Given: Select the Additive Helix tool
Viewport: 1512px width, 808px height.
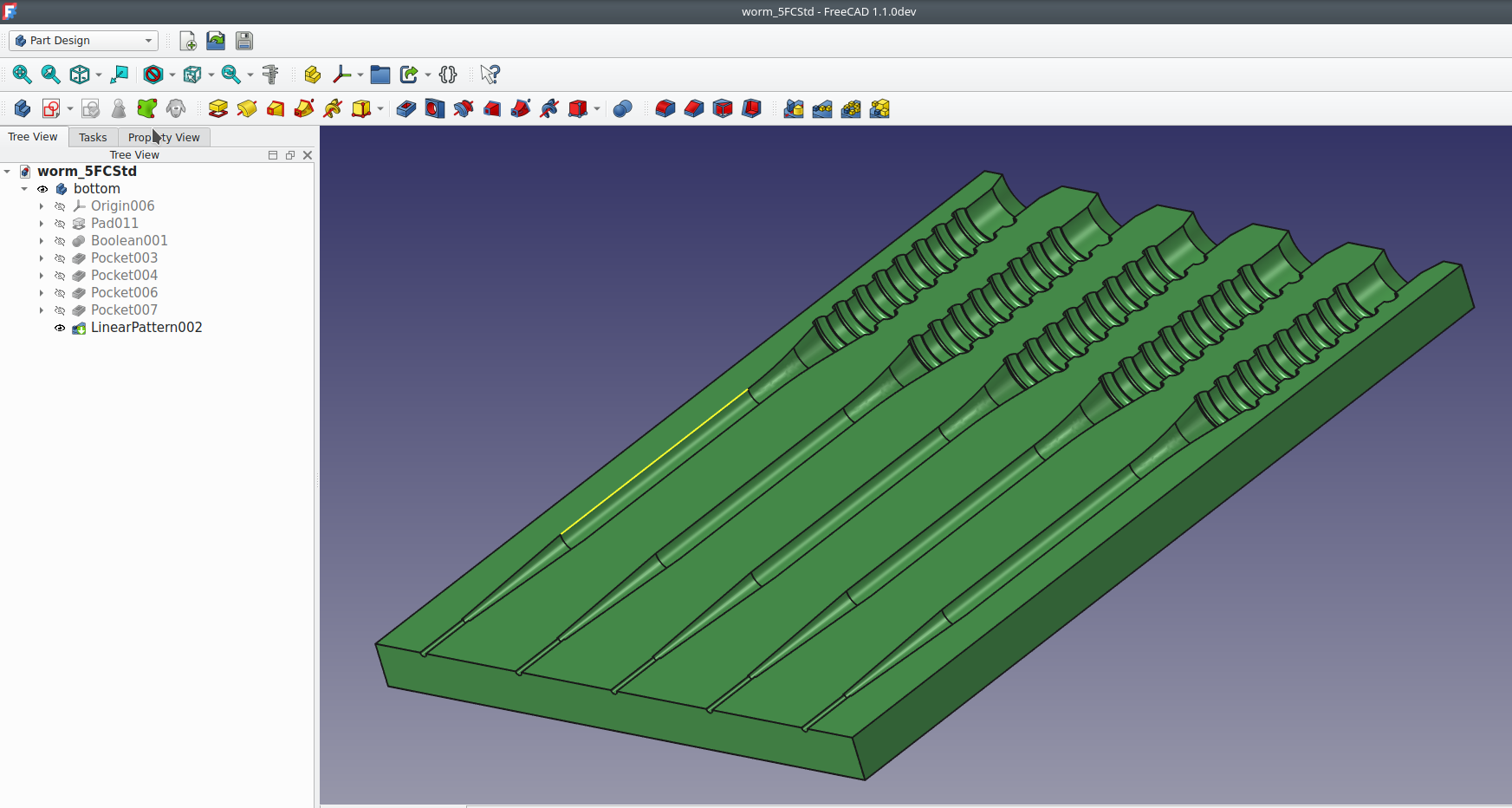Looking at the screenshot, I should point(333,108).
